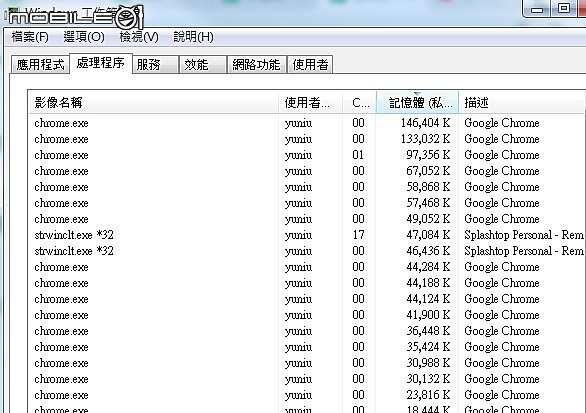
Task: Select chrome.exe row using 41,900 K
Action: (x=306, y=315)
